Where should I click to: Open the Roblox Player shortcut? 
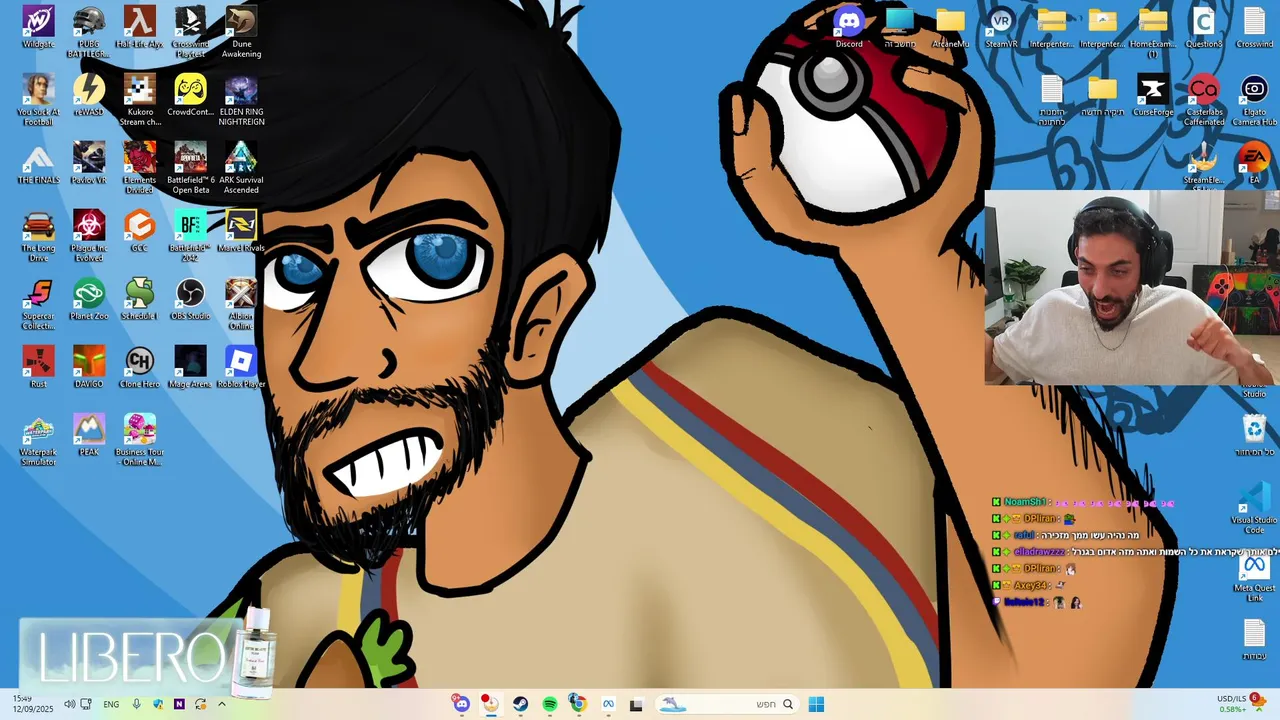[x=241, y=367]
